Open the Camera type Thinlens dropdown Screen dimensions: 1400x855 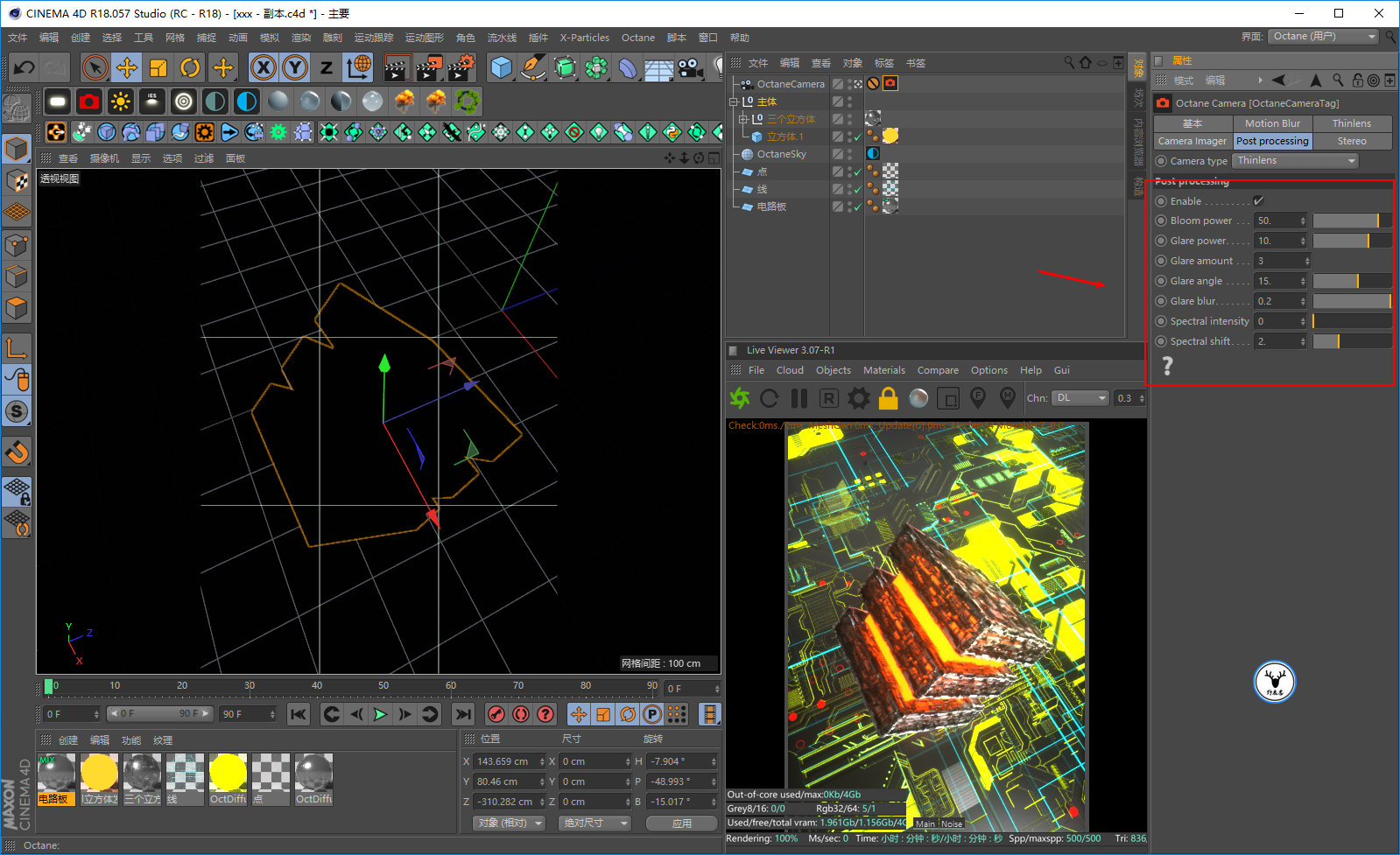point(1296,161)
